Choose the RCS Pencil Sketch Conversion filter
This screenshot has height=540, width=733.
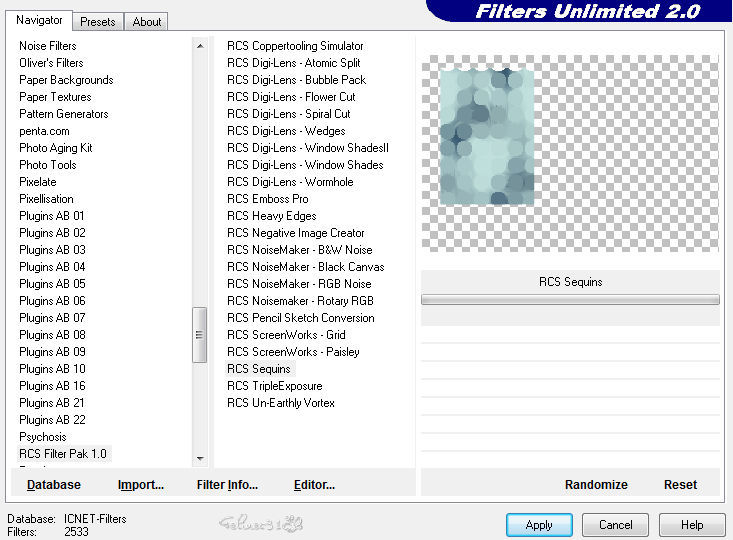point(301,318)
